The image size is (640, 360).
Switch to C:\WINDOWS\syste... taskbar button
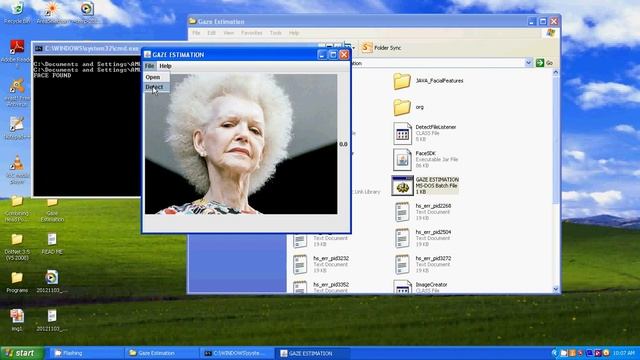tap(237, 353)
